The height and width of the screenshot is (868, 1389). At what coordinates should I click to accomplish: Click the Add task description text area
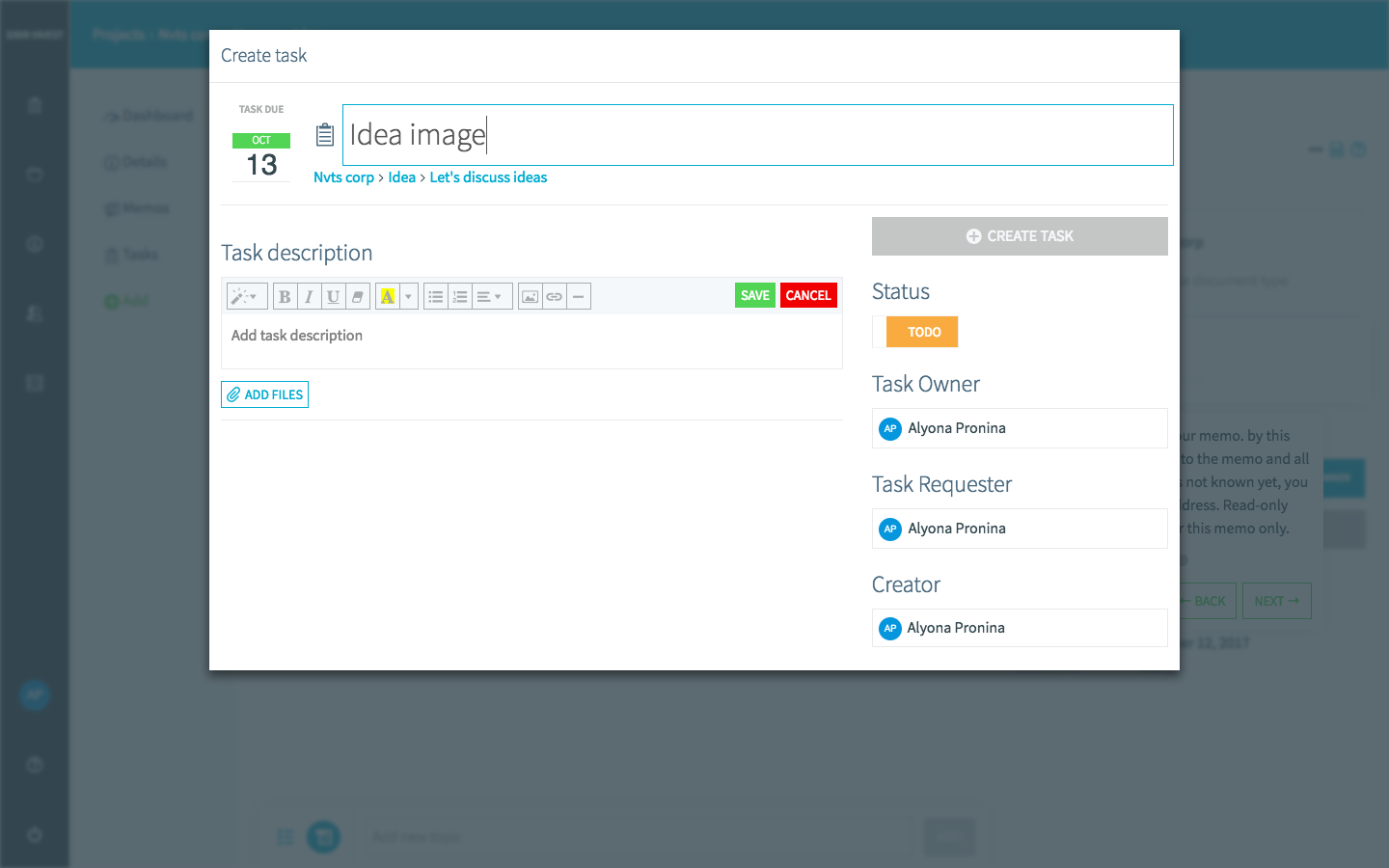531,341
